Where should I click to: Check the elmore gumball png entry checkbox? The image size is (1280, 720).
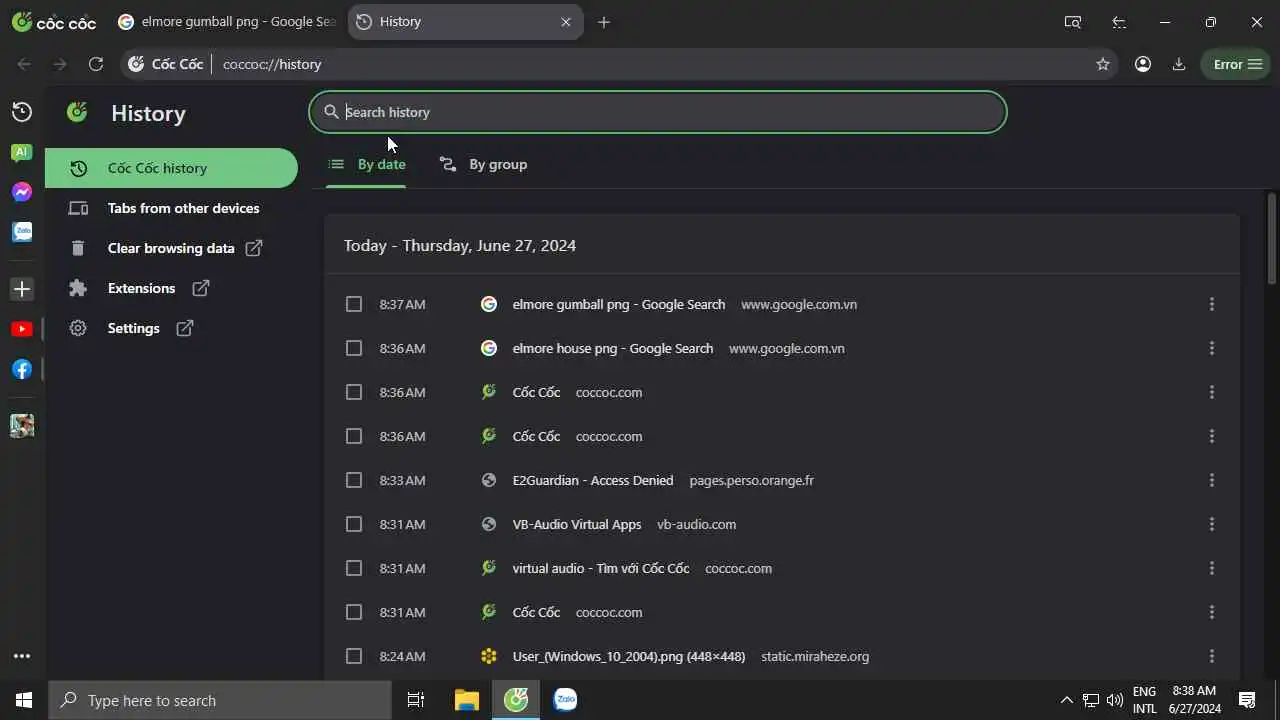click(x=354, y=304)
